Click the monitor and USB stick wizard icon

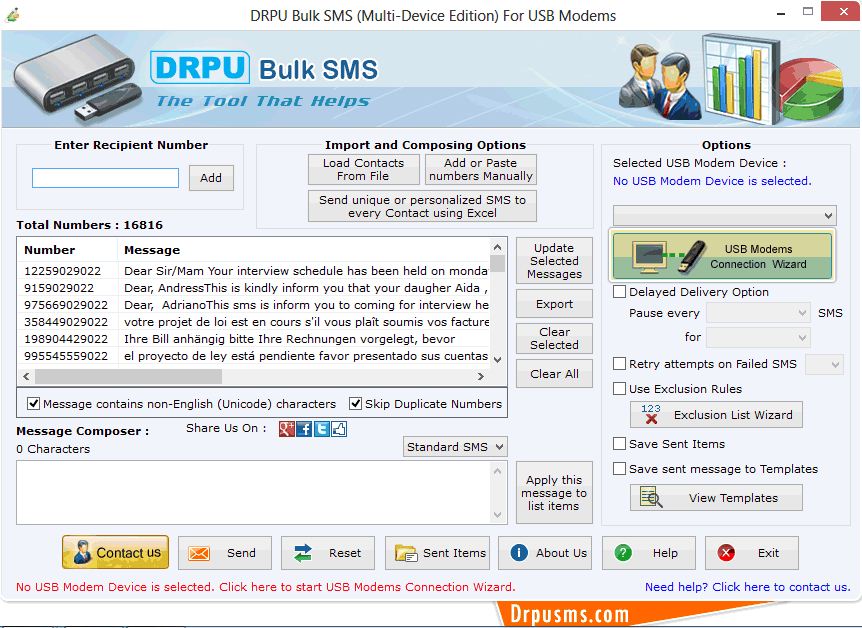pyautogui.click(x=669, y=256)
